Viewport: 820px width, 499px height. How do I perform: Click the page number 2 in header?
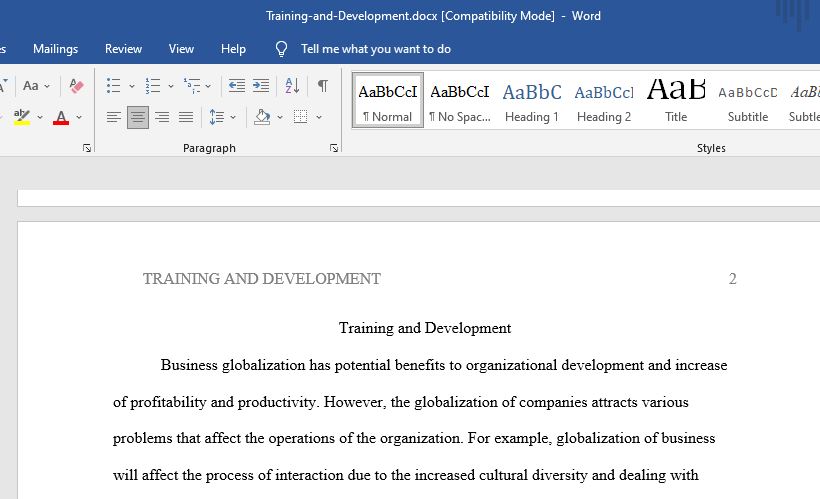tap(733, 279)
